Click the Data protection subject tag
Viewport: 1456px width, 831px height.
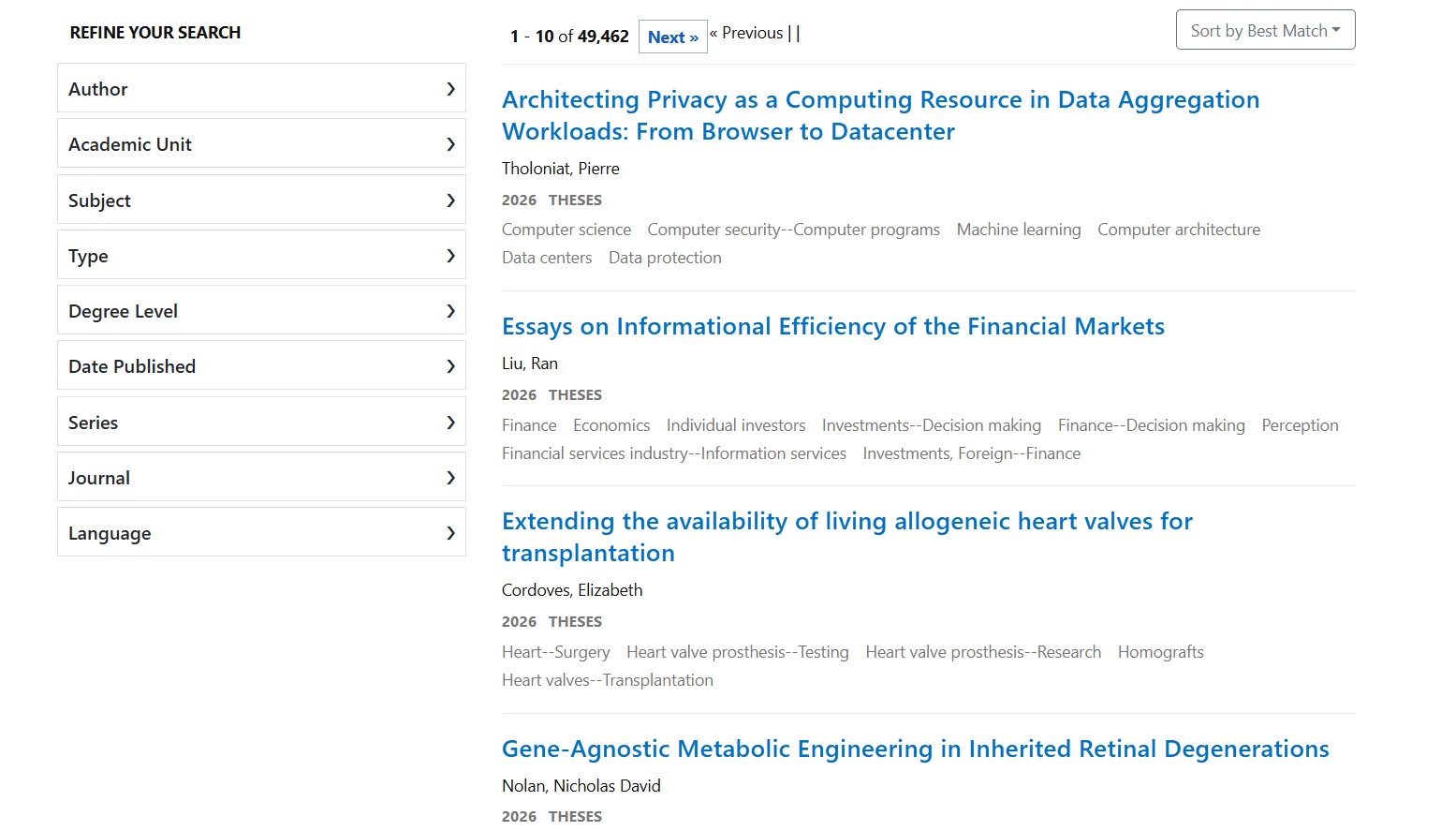(664, 258)
